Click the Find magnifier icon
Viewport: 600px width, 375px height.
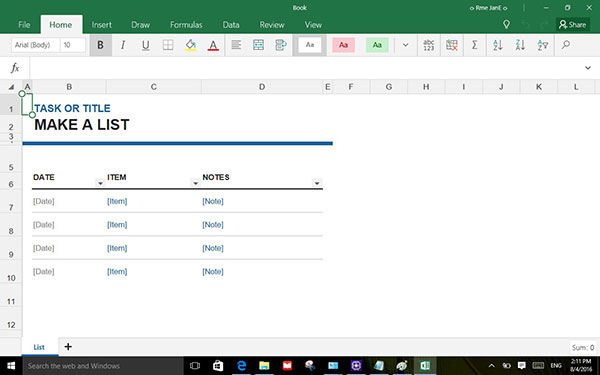566,45
